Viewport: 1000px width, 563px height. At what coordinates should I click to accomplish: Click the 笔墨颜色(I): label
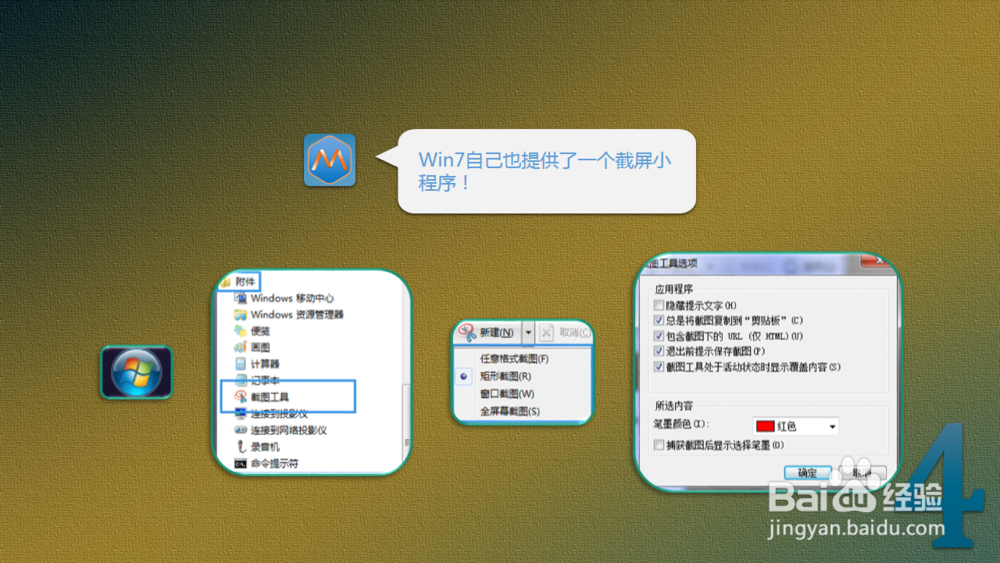point(681,424)
